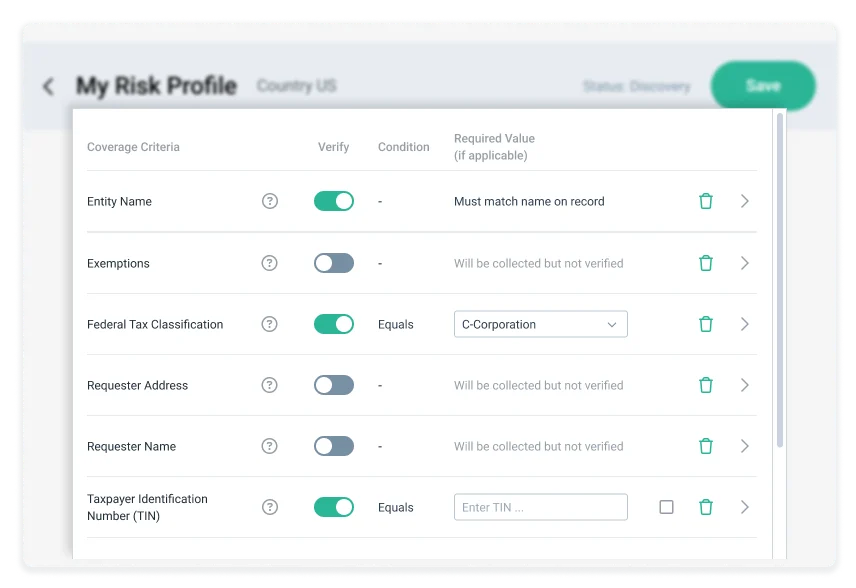The width and height of the screenshot is (856, 588).
Task: Click the Entity Name label
Action: 119,201
